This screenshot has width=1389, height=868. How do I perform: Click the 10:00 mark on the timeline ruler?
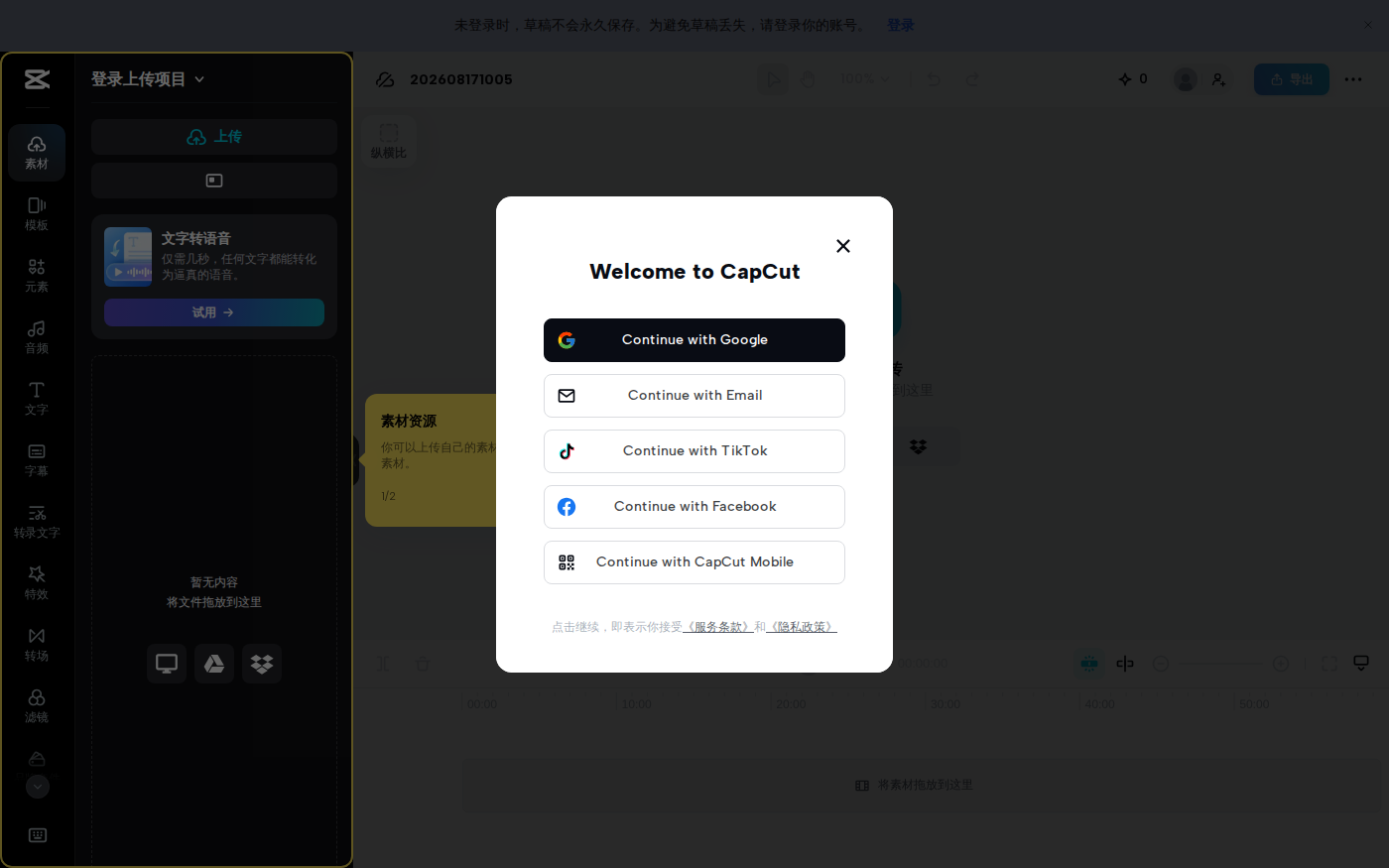pos(637,704)
